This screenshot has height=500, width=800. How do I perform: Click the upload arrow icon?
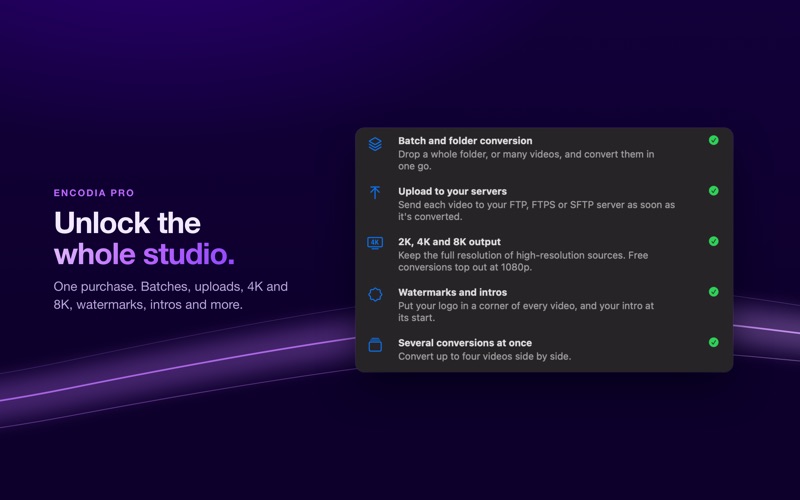(x=375, y=192)
